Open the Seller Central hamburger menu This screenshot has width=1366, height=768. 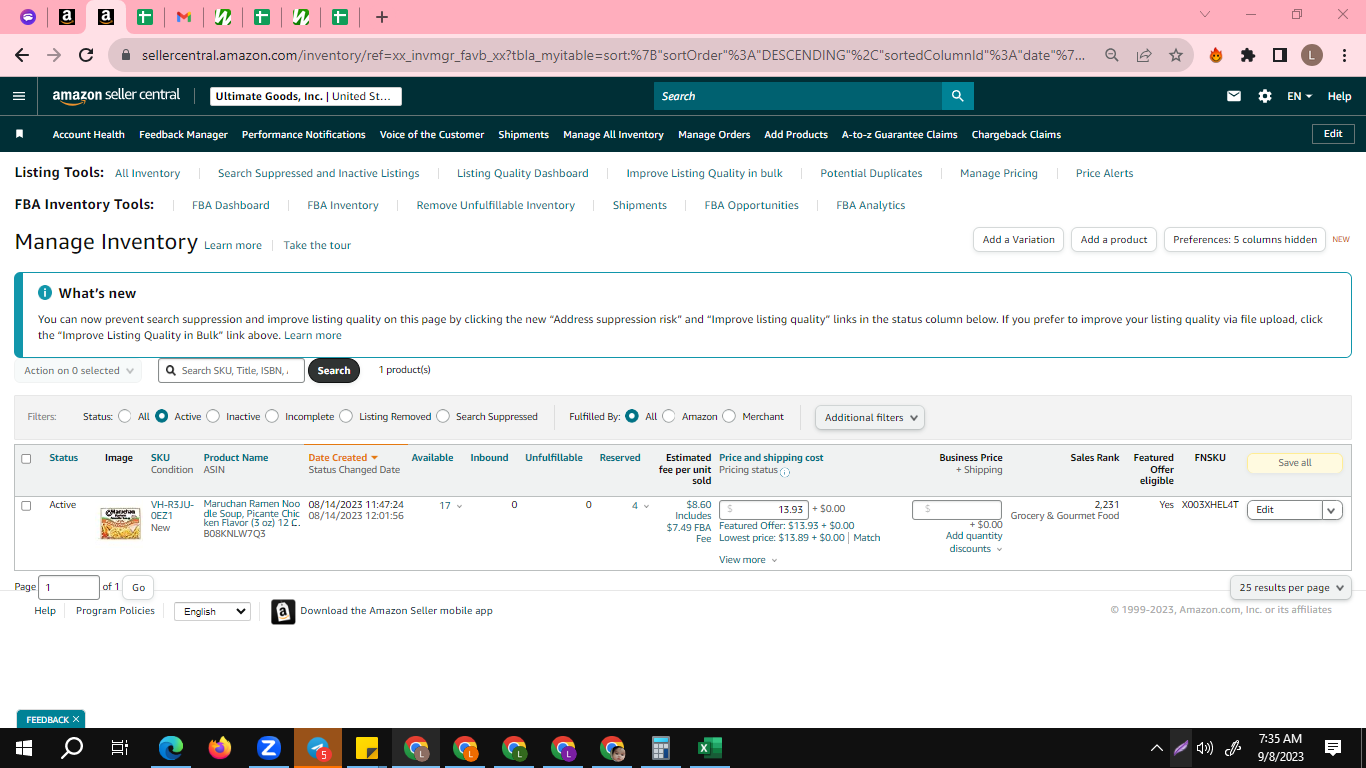point(19,96)
